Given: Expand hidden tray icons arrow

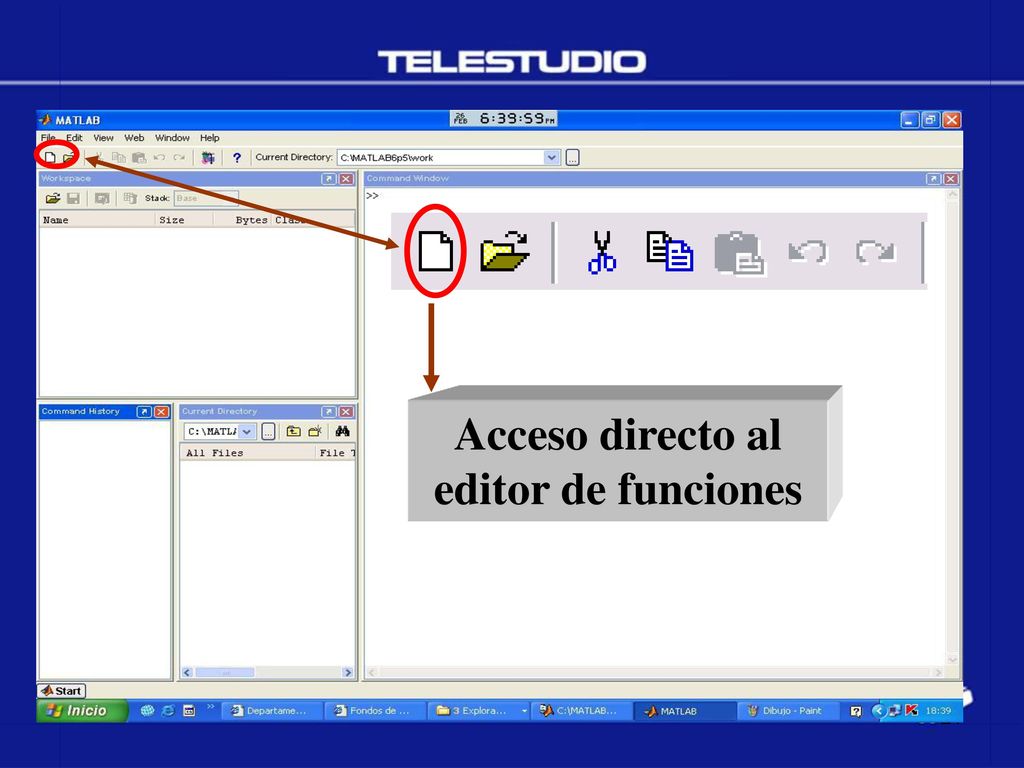Looking at the screenshot, I should click(878, 711).
